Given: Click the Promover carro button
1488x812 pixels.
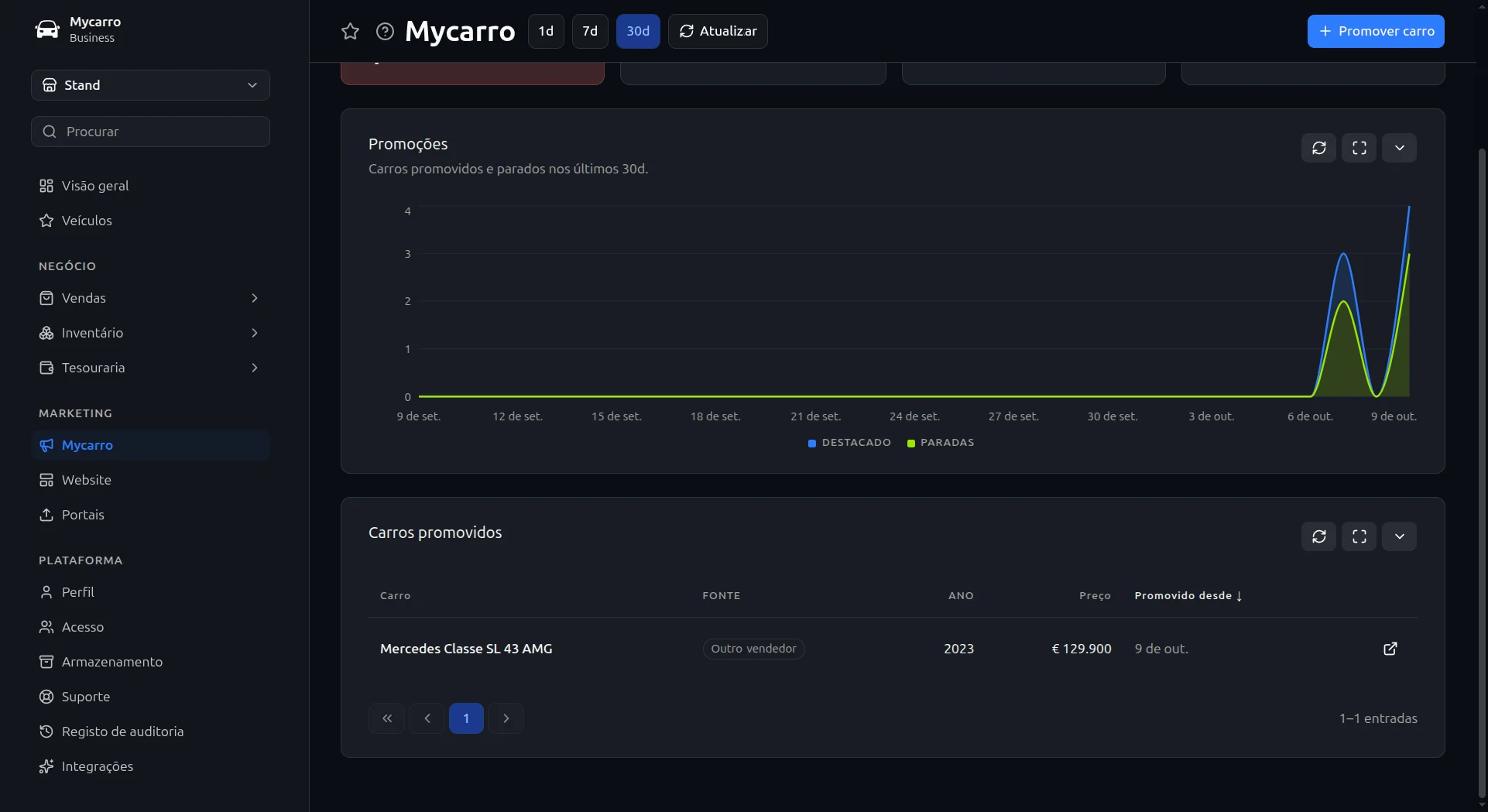Looking at the screenshot, I should (1376, 31).
